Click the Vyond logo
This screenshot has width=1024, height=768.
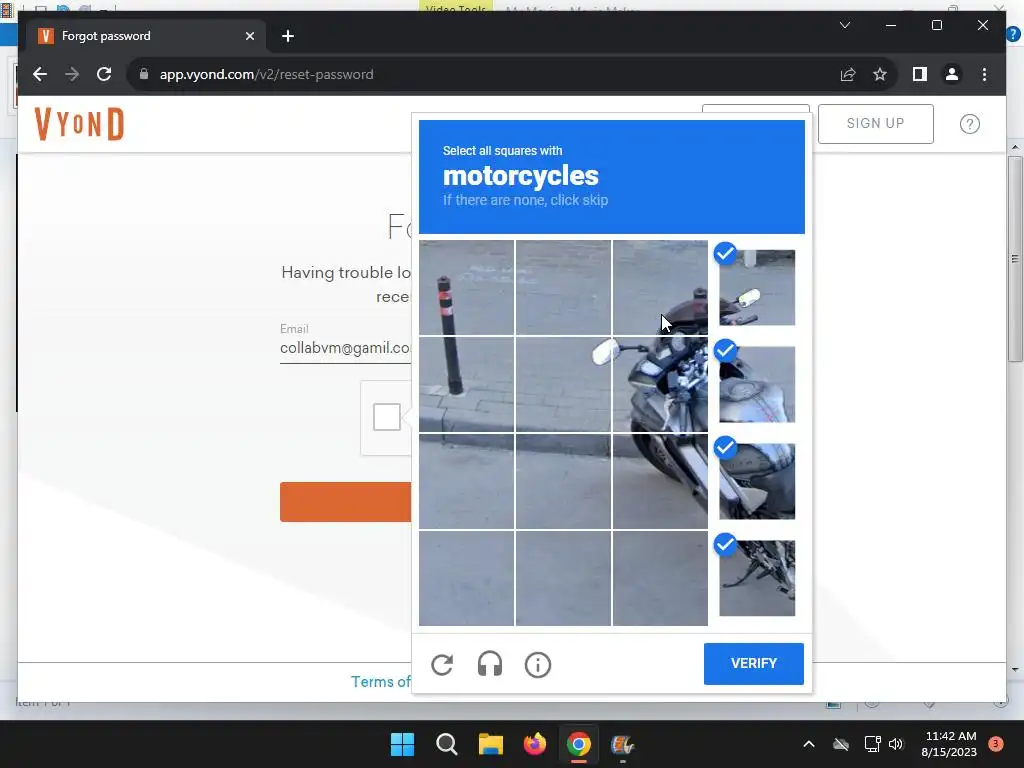point(79,123)
